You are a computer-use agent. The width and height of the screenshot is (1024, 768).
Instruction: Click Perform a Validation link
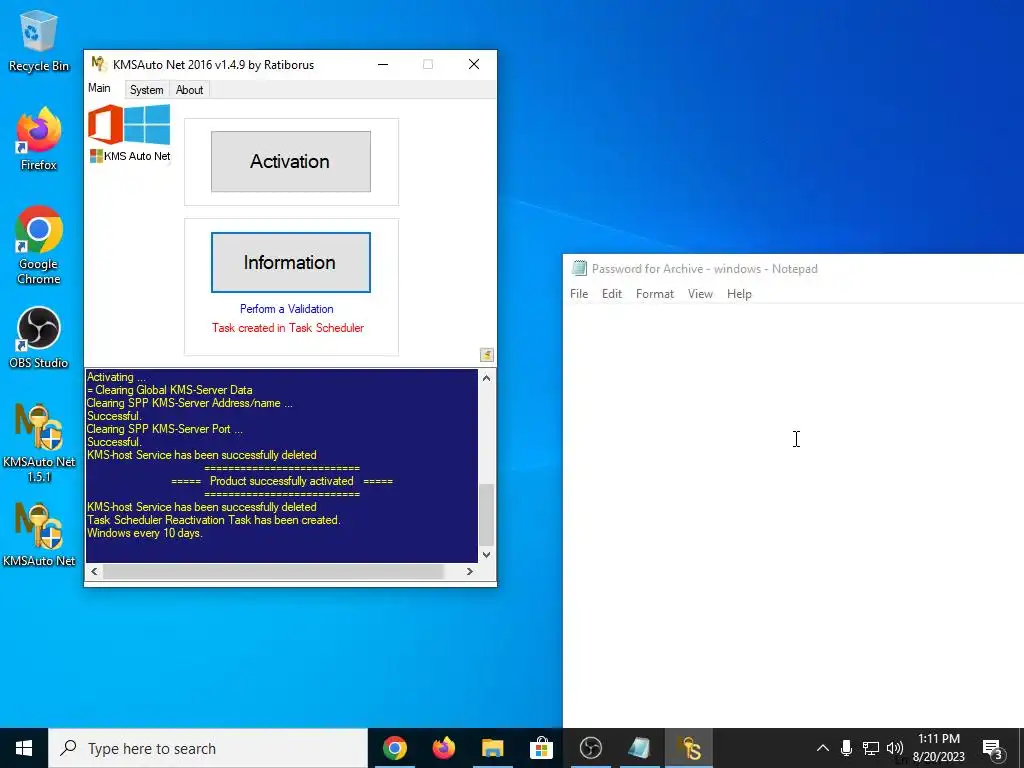click(287, 309)
